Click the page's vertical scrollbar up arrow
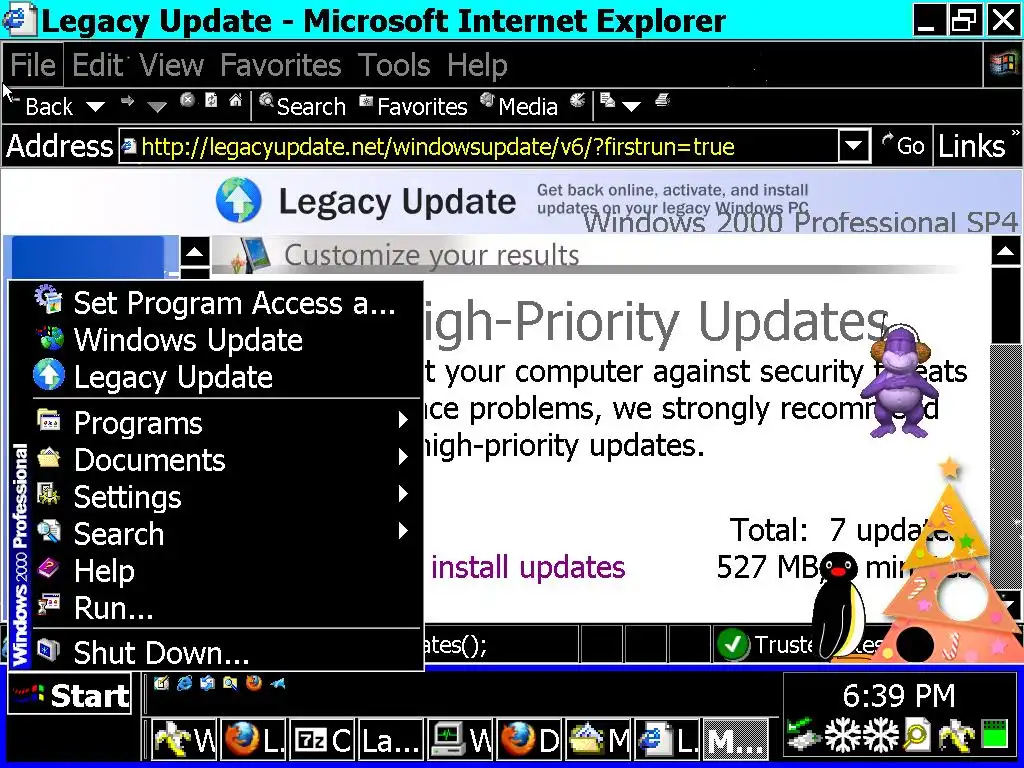The width and height of the screenshot is (1024, 768). point(1006,251)
